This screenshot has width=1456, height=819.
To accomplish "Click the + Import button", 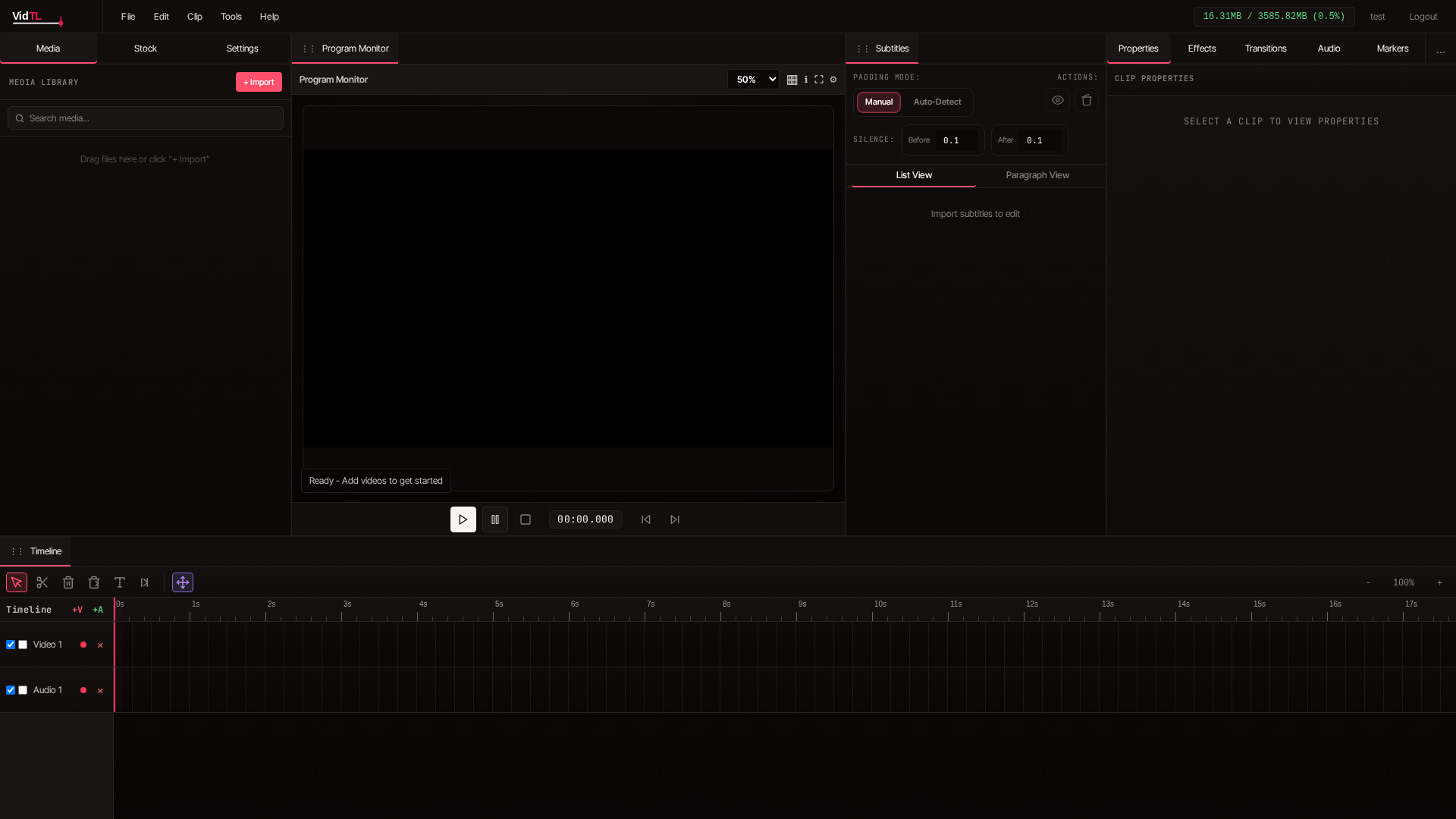I will tap(259, 82).
